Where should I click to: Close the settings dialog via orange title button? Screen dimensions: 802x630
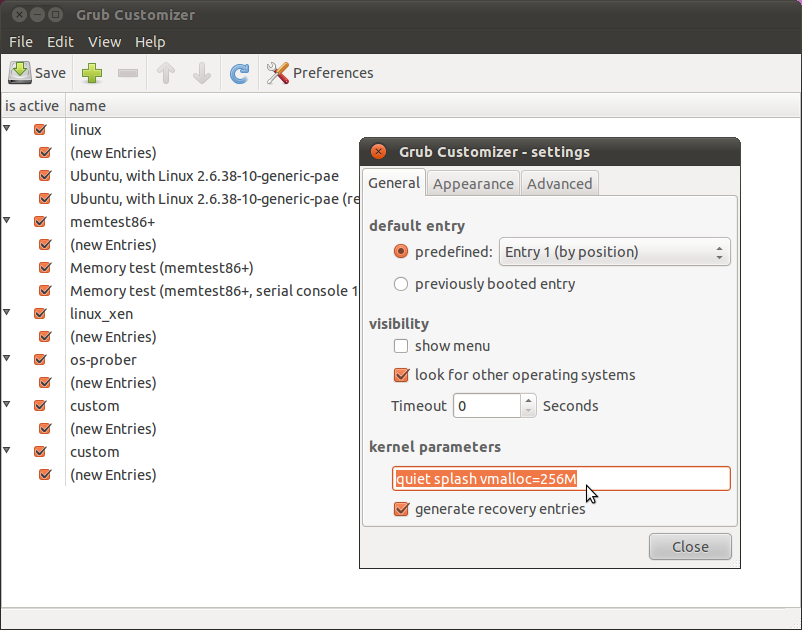pyautogui.click(x=378, y=152)
